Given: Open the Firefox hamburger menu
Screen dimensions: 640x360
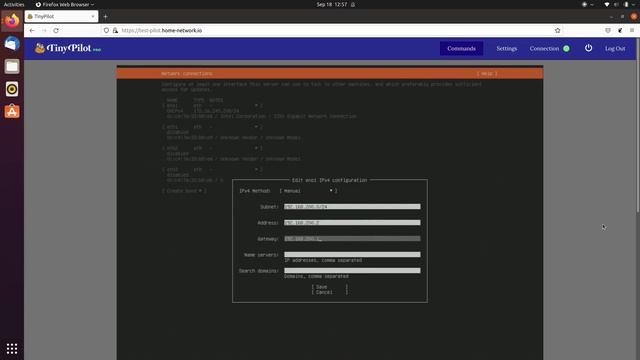Looking at the screenshot, I should pyautogui.click(x=632, y=31).
